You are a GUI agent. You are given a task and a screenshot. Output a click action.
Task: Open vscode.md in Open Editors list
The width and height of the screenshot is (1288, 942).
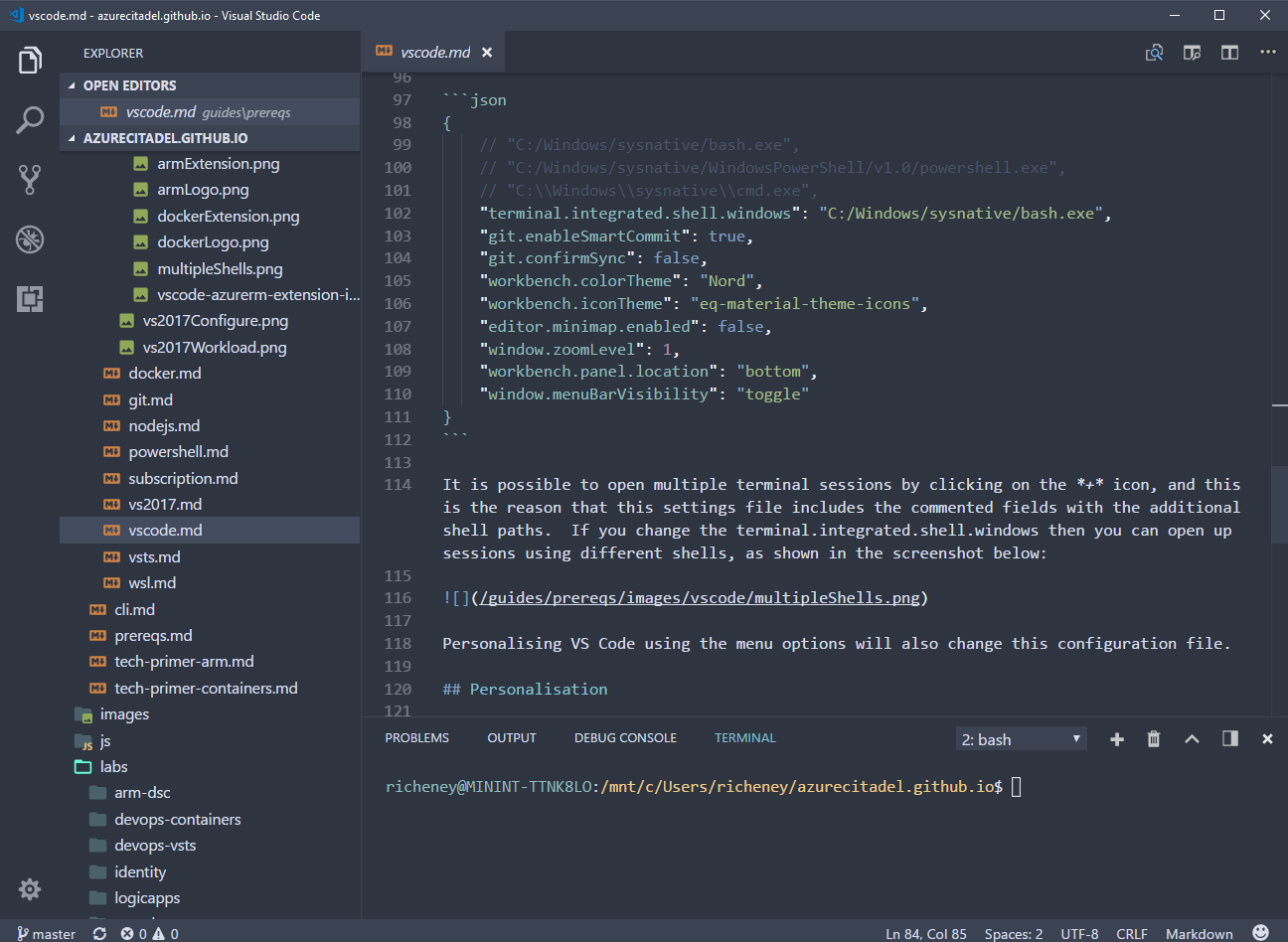pos(210,112)
